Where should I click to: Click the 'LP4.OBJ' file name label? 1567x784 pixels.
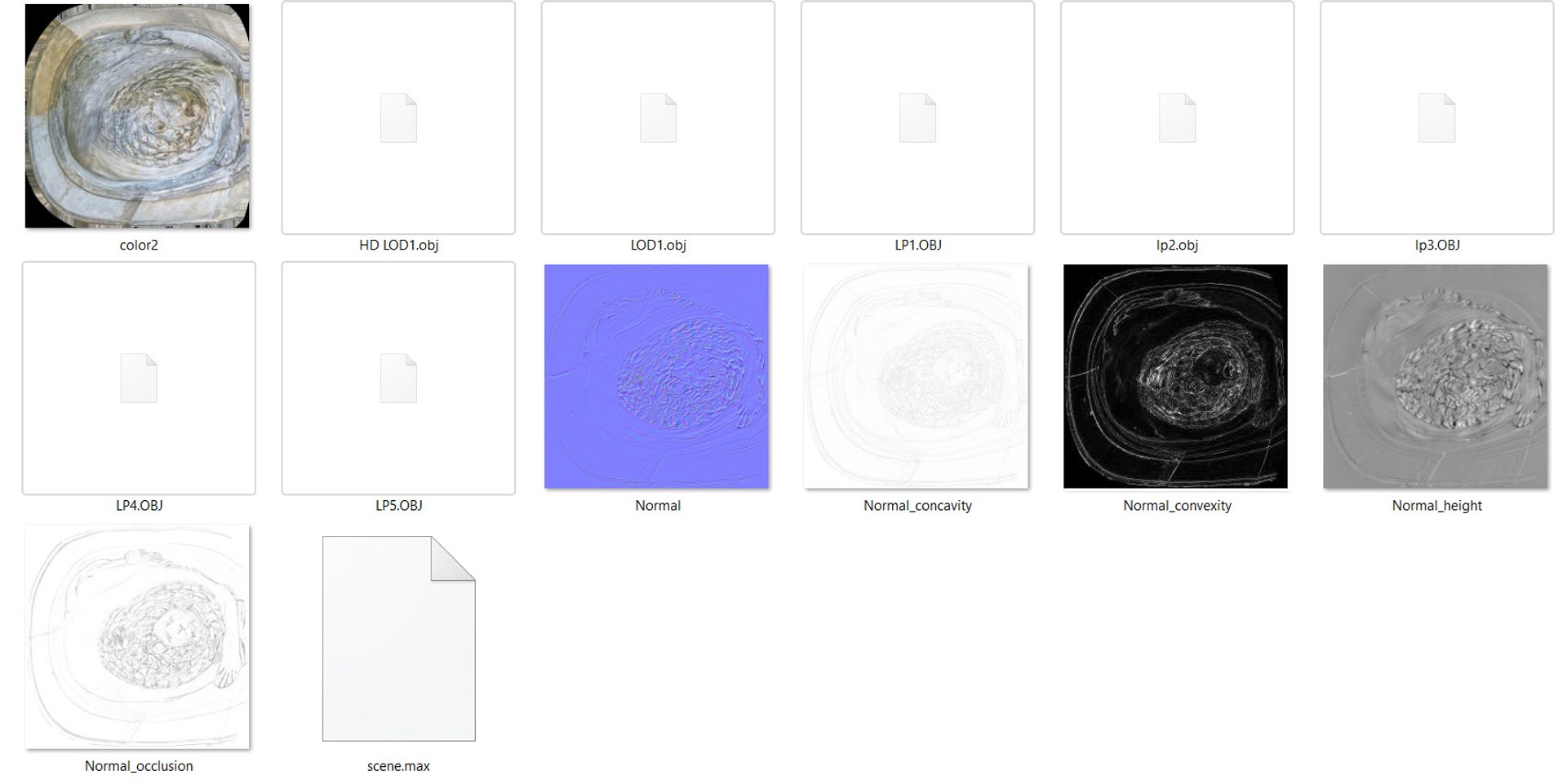[x=139, y=505]
